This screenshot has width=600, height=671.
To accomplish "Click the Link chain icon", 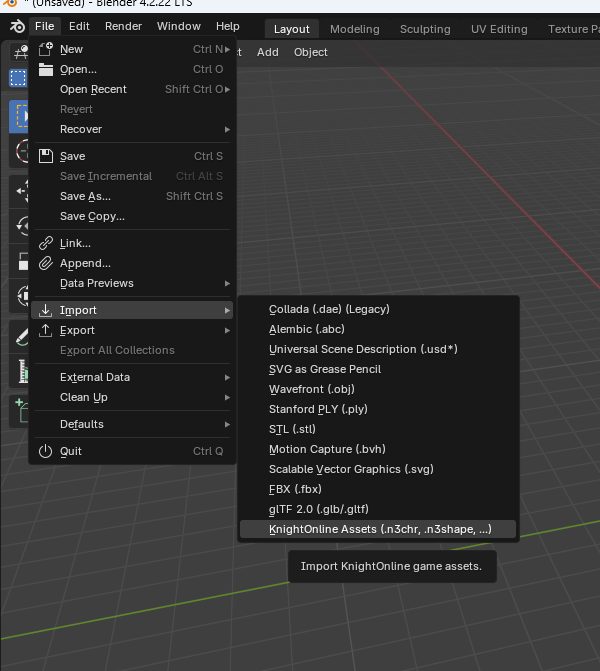I will (46, 243).
